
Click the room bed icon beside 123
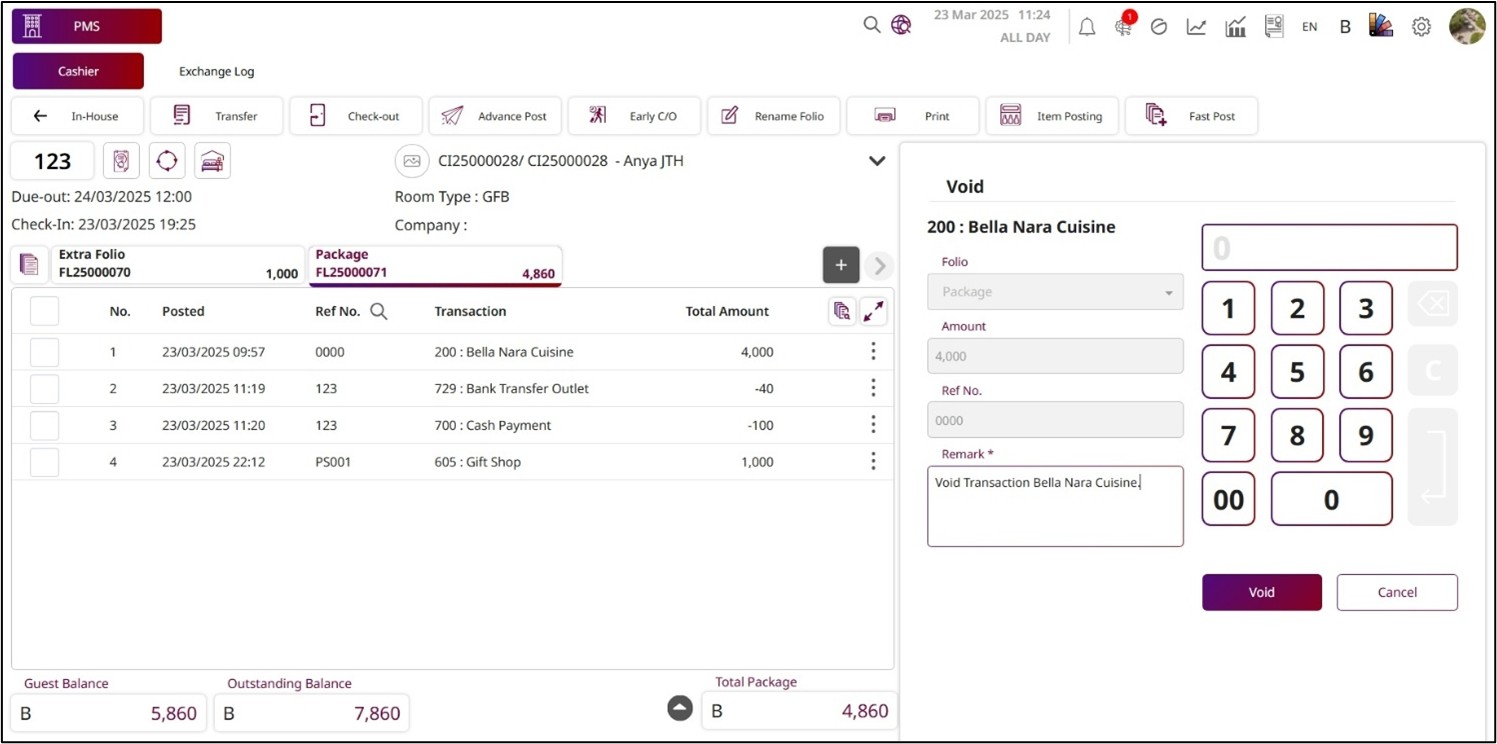(212, 161)
